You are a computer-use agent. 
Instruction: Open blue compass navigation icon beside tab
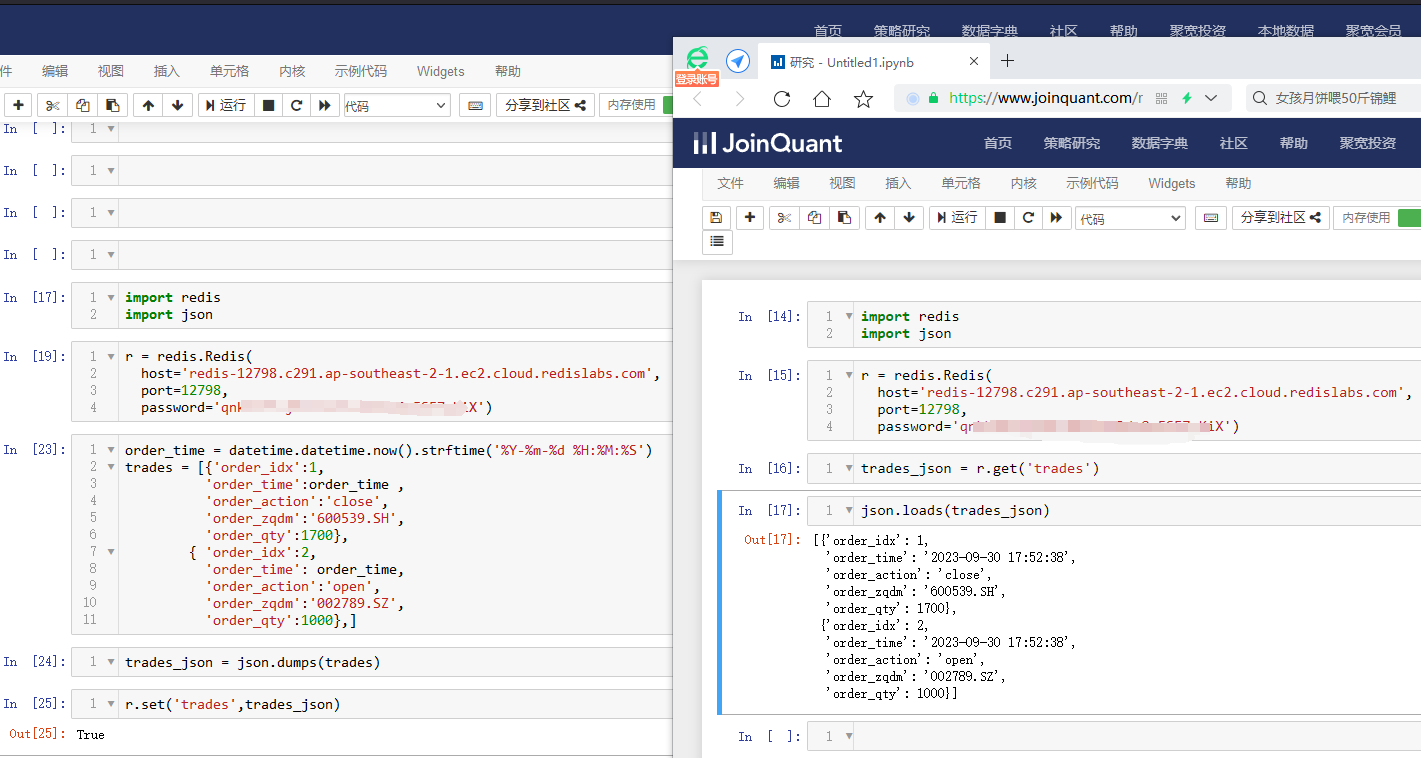pyautogui.click(x=738, y=61)
